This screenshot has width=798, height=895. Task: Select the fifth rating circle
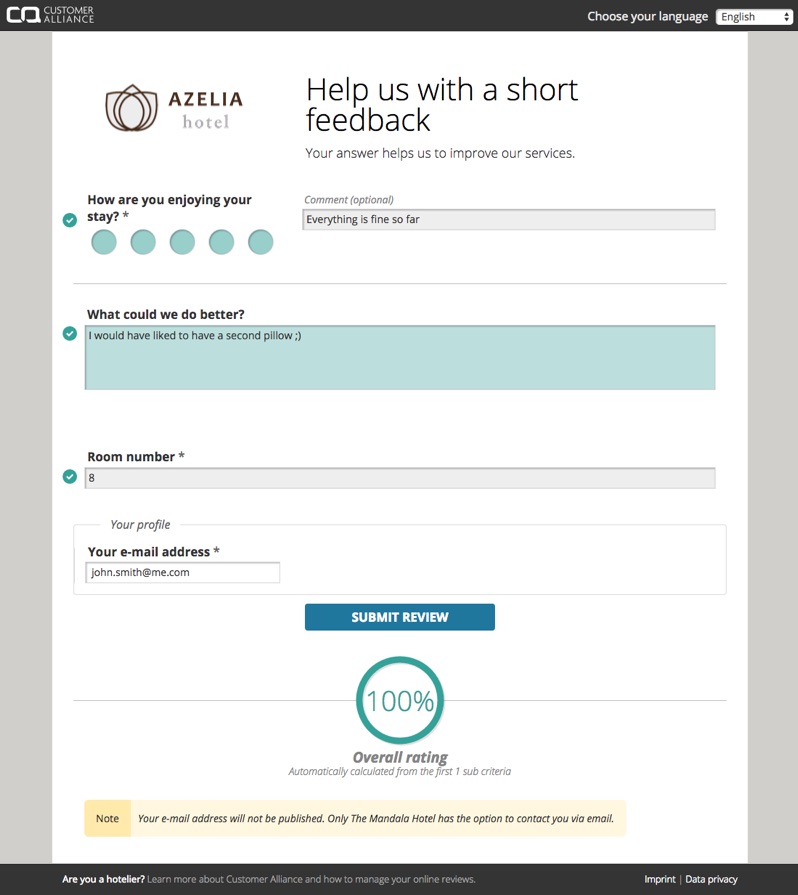coord(261,242)
